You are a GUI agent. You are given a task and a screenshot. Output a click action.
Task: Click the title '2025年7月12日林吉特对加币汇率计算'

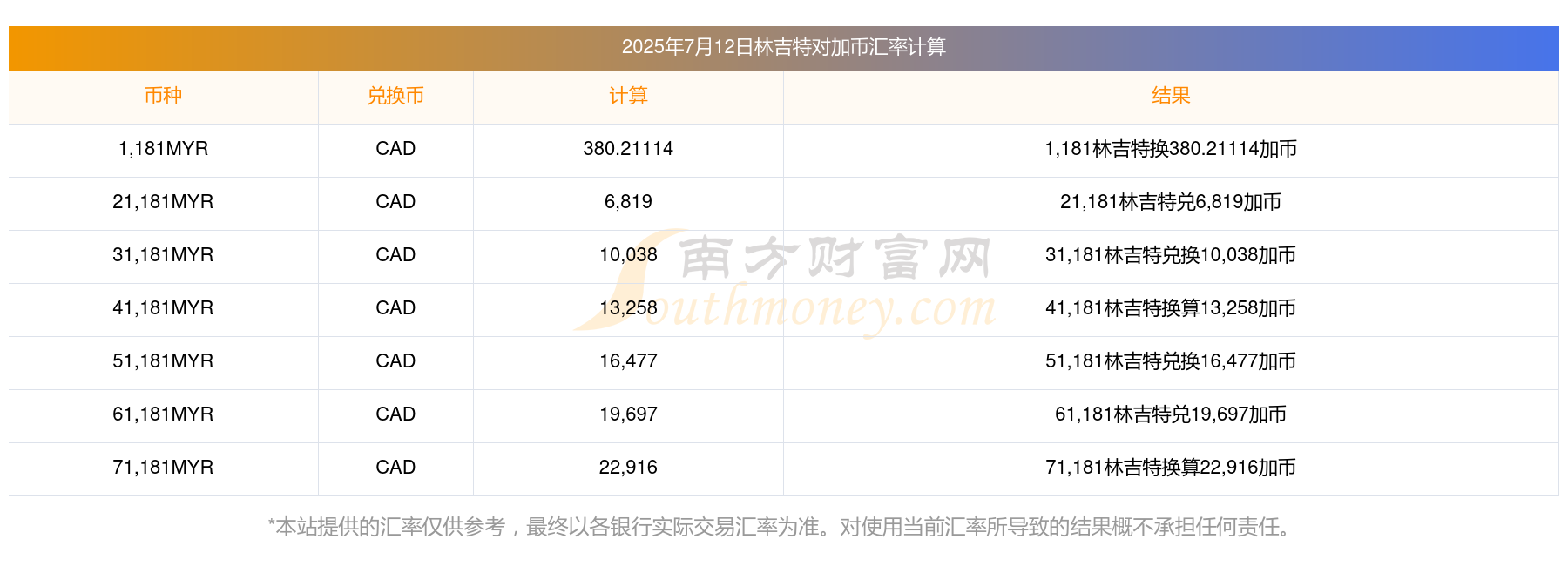[783, 47]
